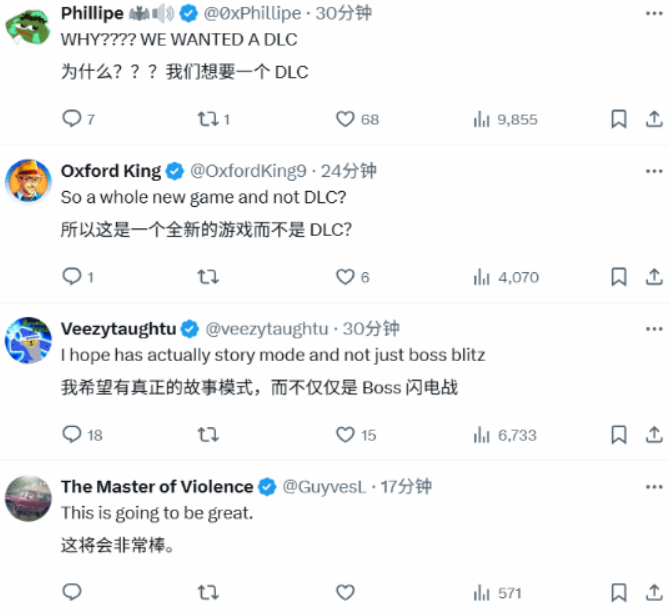Image resolution: width=670 pixels, height=615 pixels.
Task: Open Phillipe's frog profile picture
Action: coord(28,26)
